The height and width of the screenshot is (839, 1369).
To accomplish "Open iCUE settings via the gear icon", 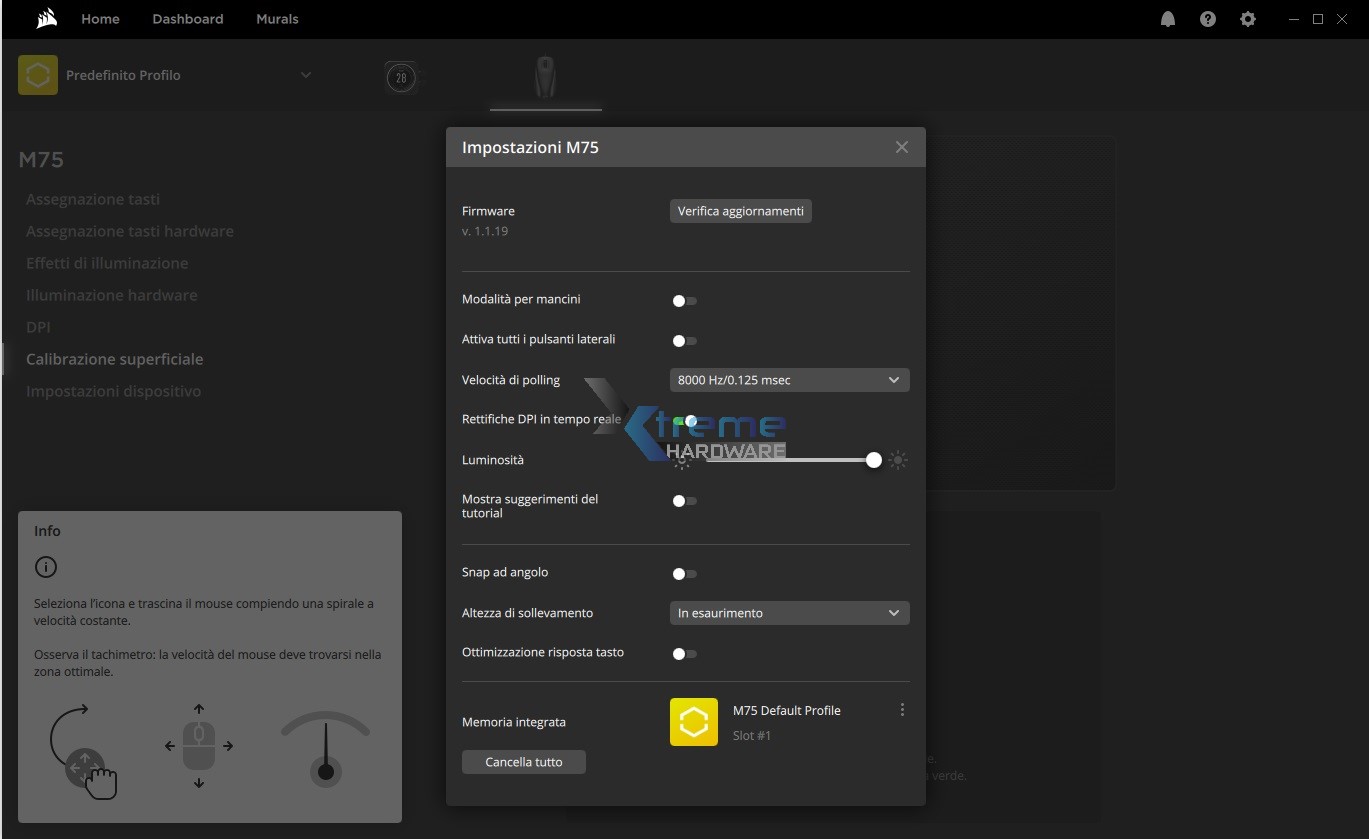I will pyautogui.click(x=1247, y=18).
